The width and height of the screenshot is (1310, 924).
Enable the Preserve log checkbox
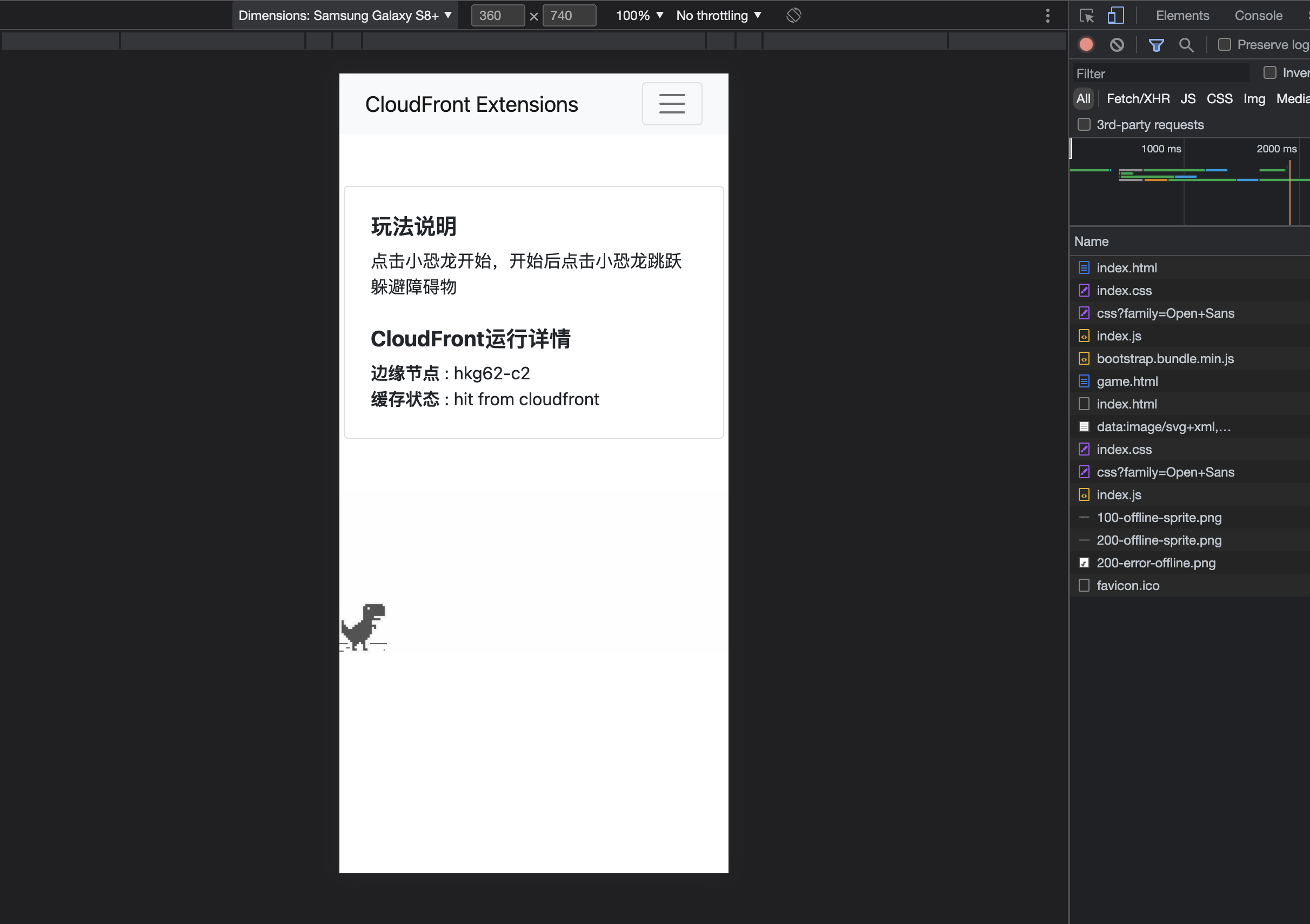pyautogui.click(x=1224, y=44)
